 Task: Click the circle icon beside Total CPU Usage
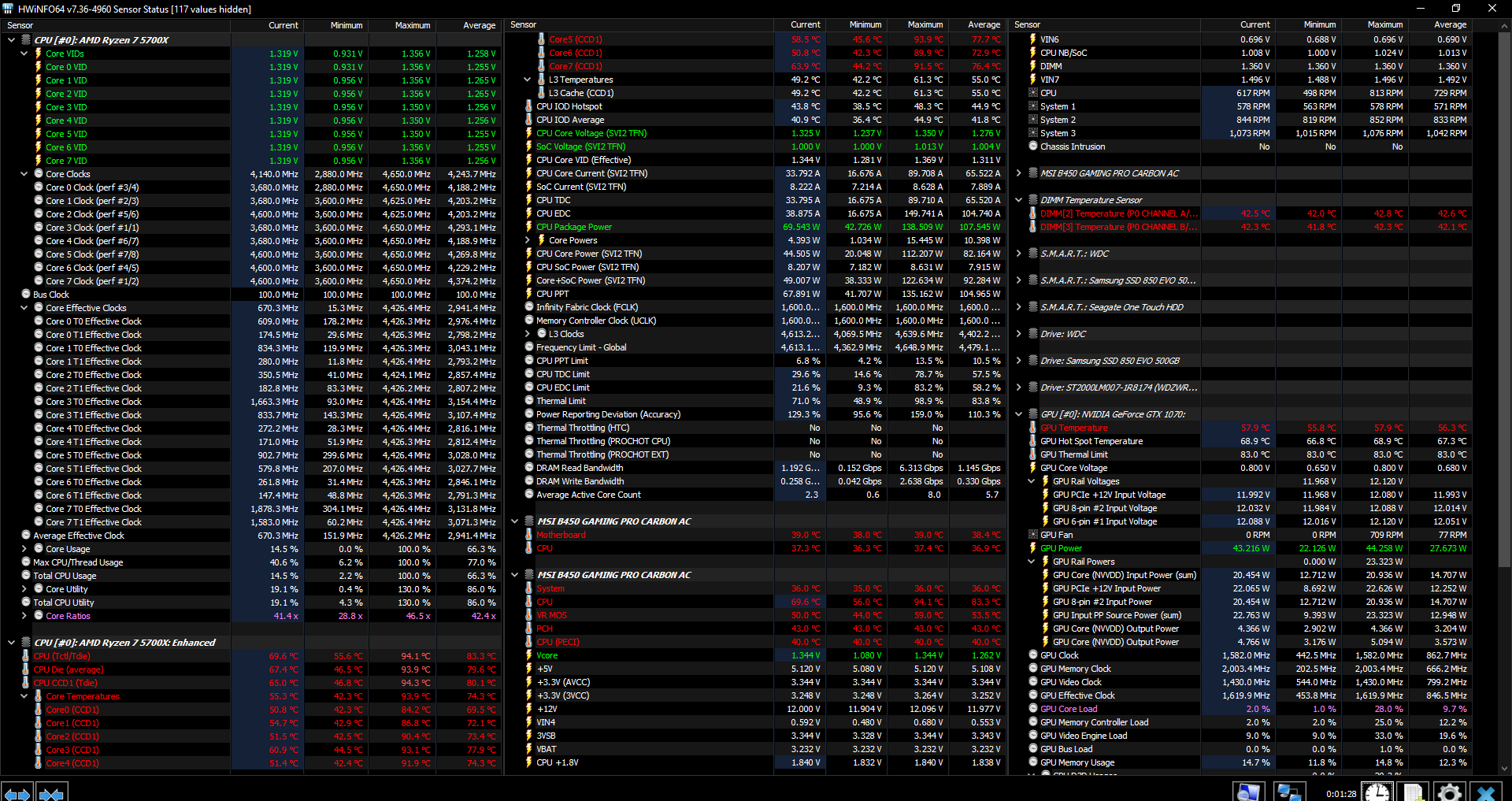pos(25,576)
